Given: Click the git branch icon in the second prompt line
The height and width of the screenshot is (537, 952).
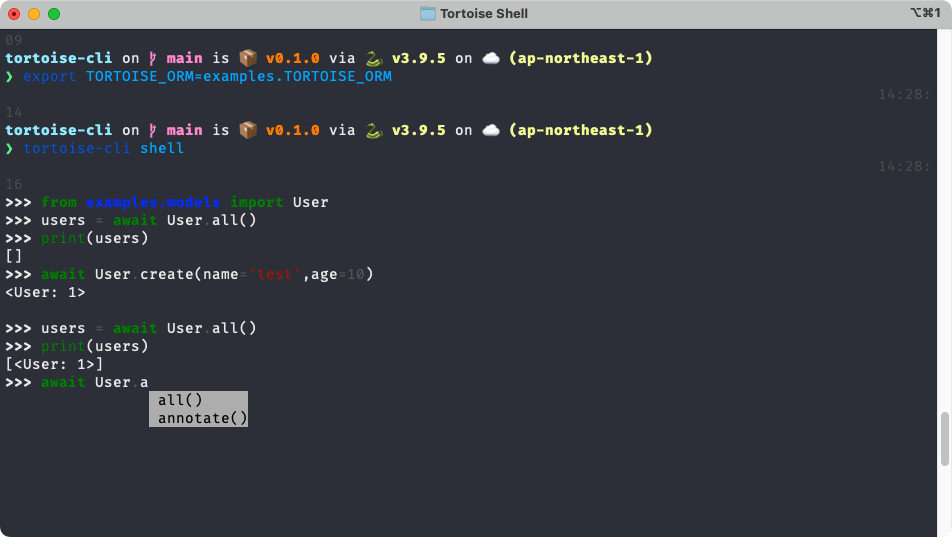Looking at the screenshot, I should coord(153,130).
